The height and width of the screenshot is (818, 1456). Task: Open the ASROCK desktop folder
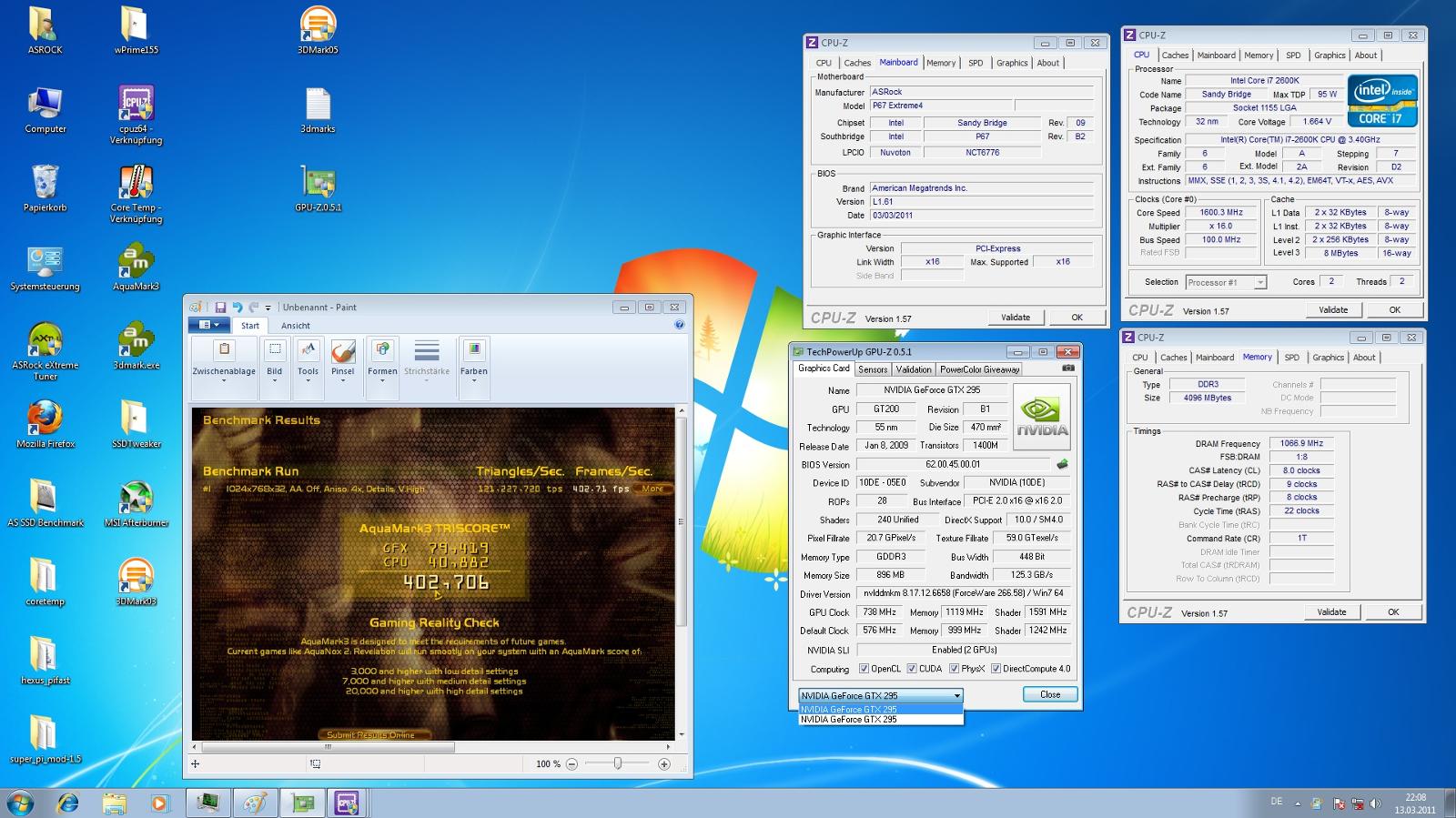coord(45,30)
